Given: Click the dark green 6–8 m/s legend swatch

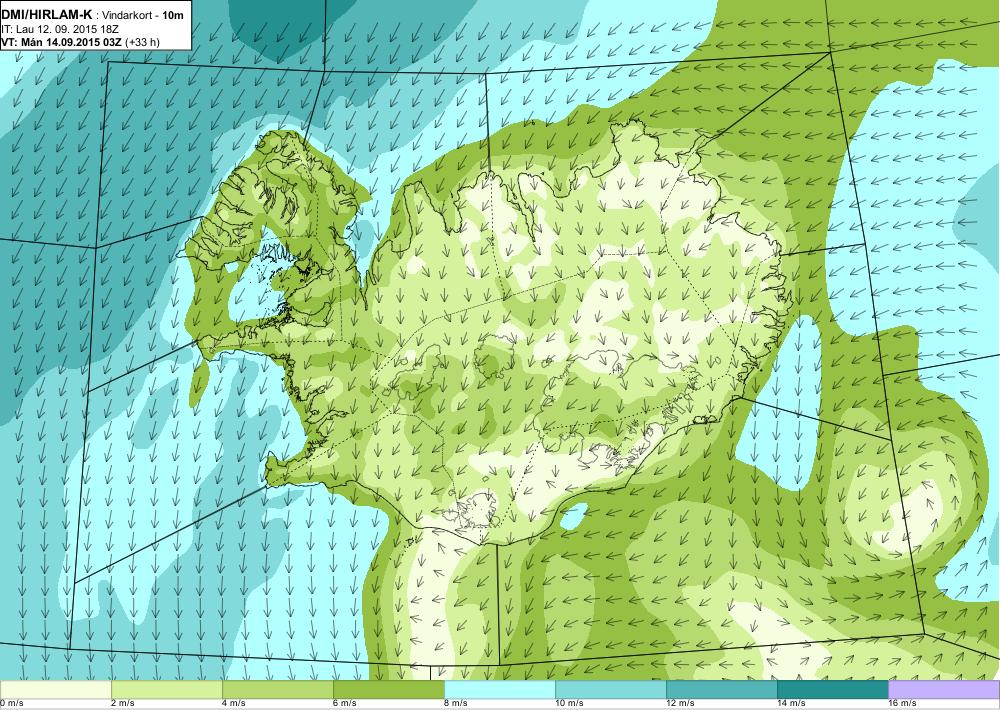Looking at the screenshot, I should tap(389, 690).
